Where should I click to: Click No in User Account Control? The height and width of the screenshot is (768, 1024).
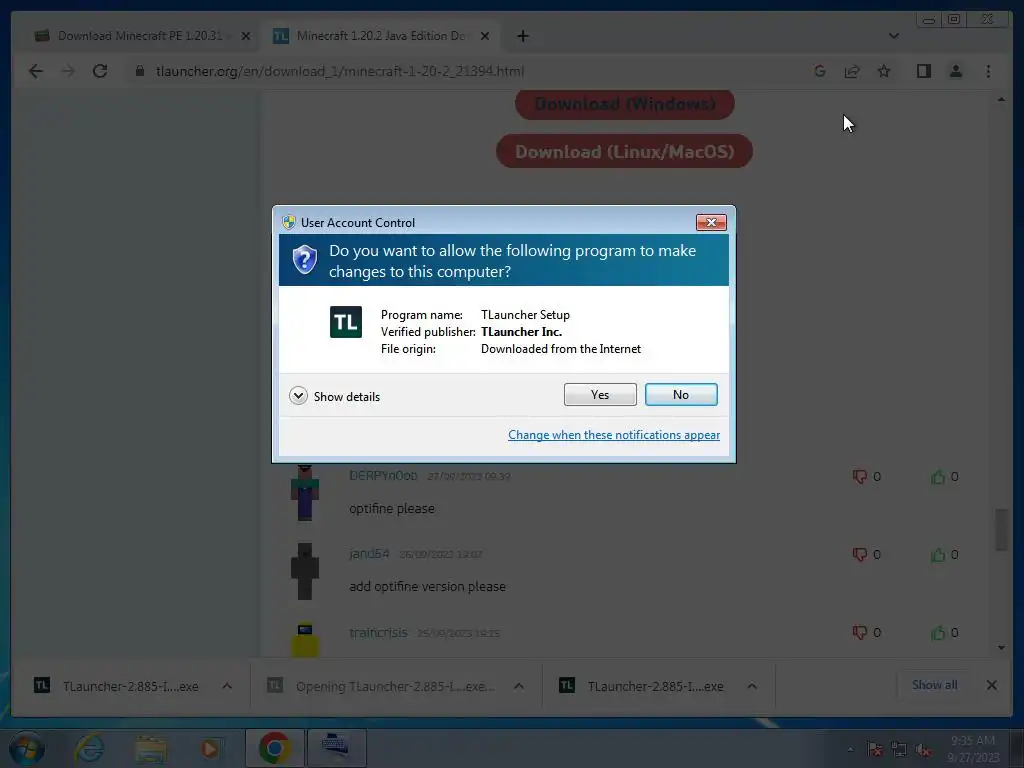[x=680, y=394]
